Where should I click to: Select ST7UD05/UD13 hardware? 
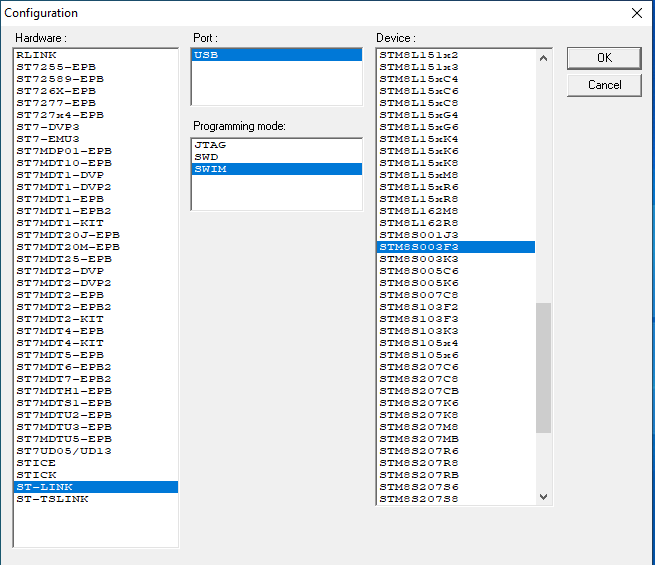point(96,451)
